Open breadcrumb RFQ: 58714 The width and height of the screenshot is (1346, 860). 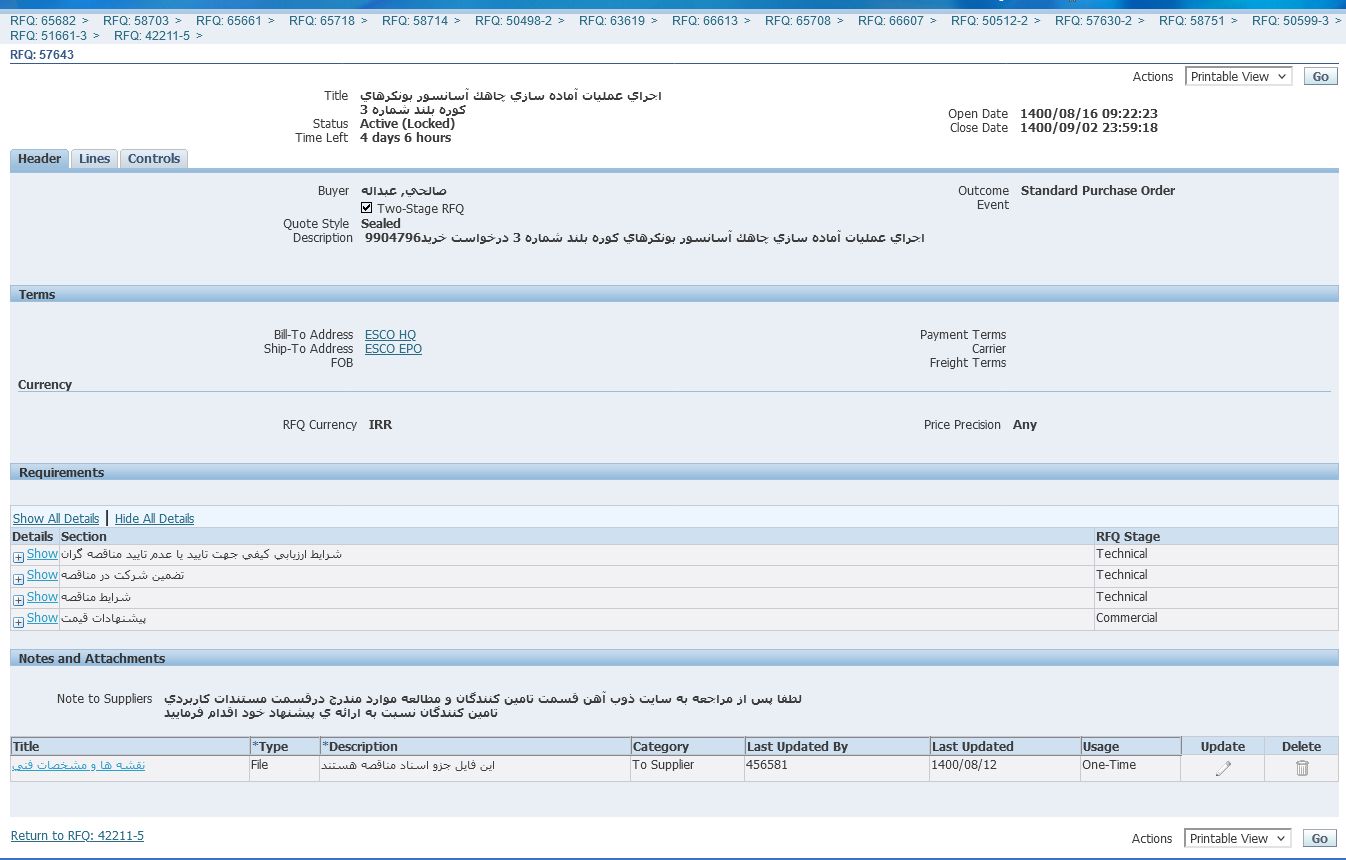pyautogui.click(x=415, y=21)
